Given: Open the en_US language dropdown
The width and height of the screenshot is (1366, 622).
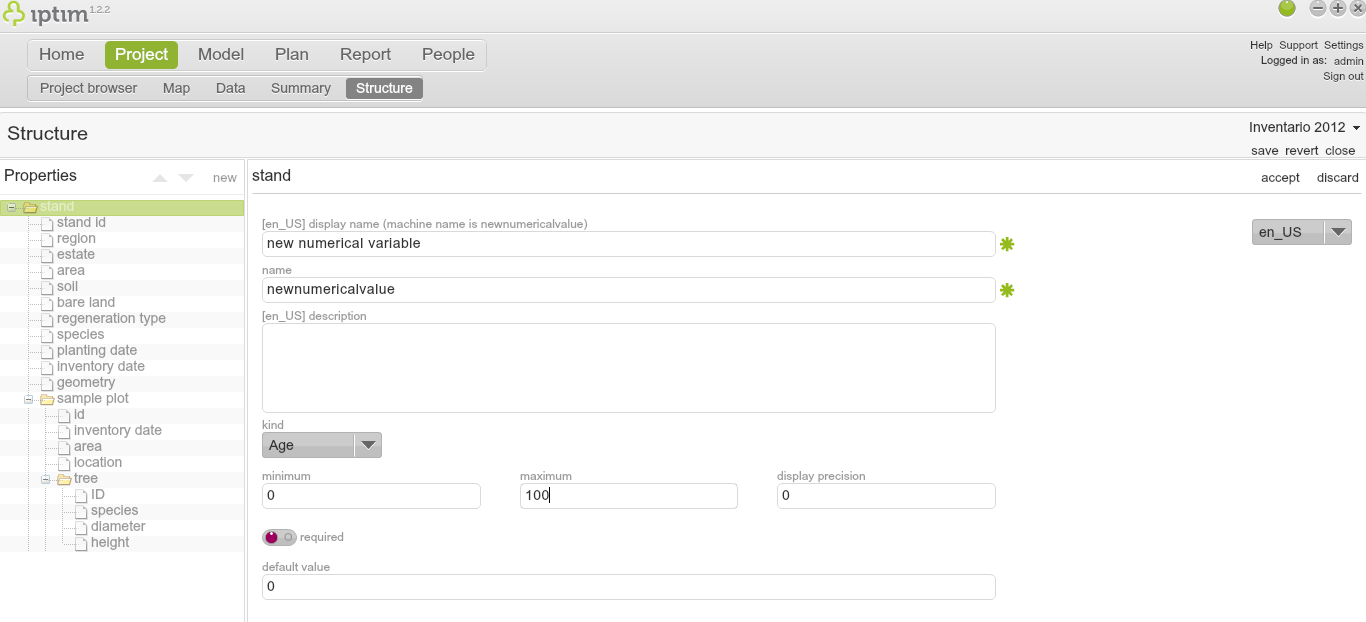Looking at the screenshot, I should pyautogui.click(x=1301, y=232).
